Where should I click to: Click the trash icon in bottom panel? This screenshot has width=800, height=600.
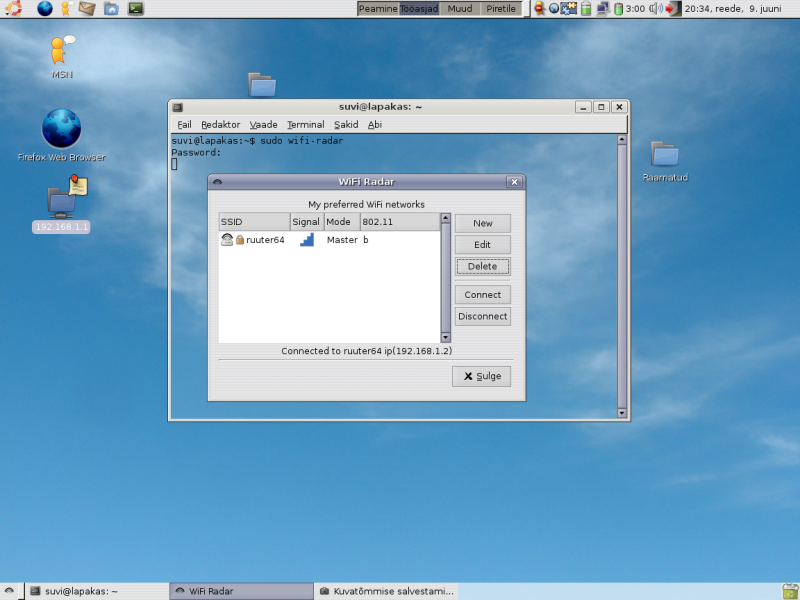coord(790,591)
